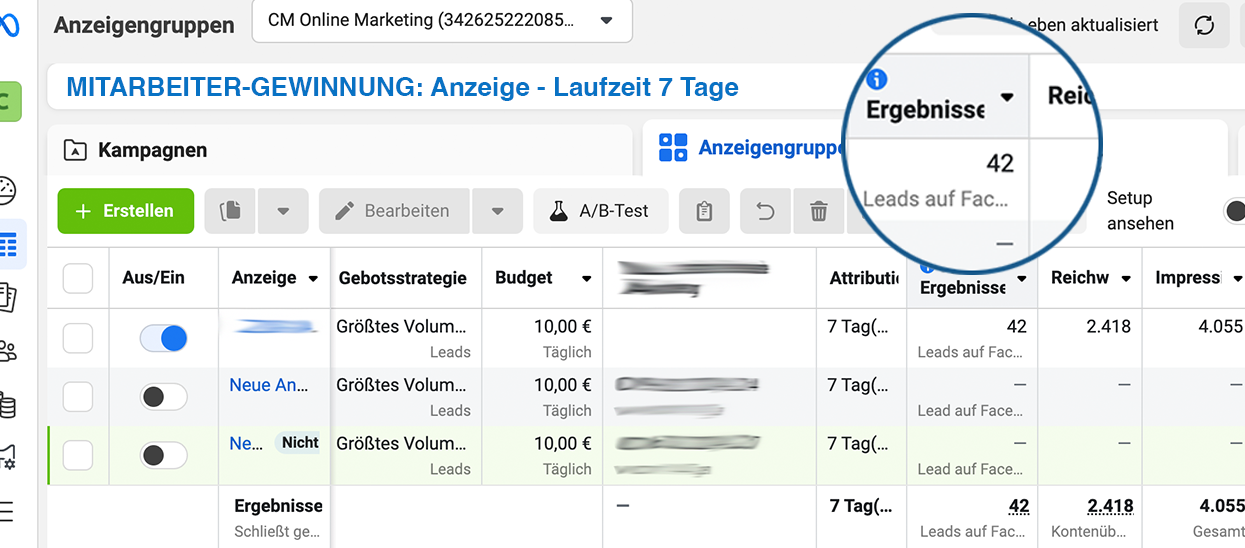Disable the active blue toggle in first row
This screenshot has height=548, width=1245.
[x=163, y=339]
